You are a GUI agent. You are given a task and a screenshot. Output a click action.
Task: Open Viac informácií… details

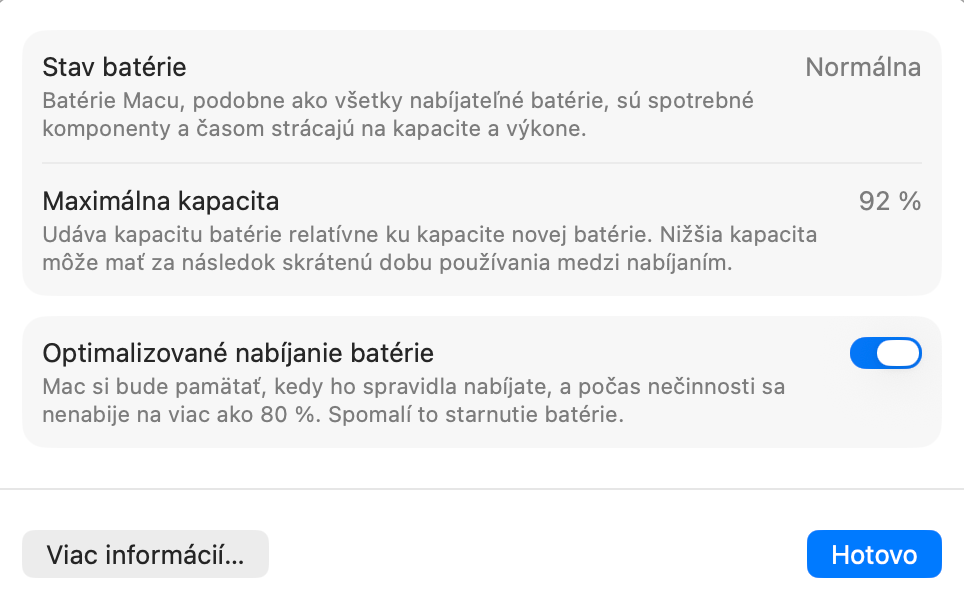(x=145, y=554)
